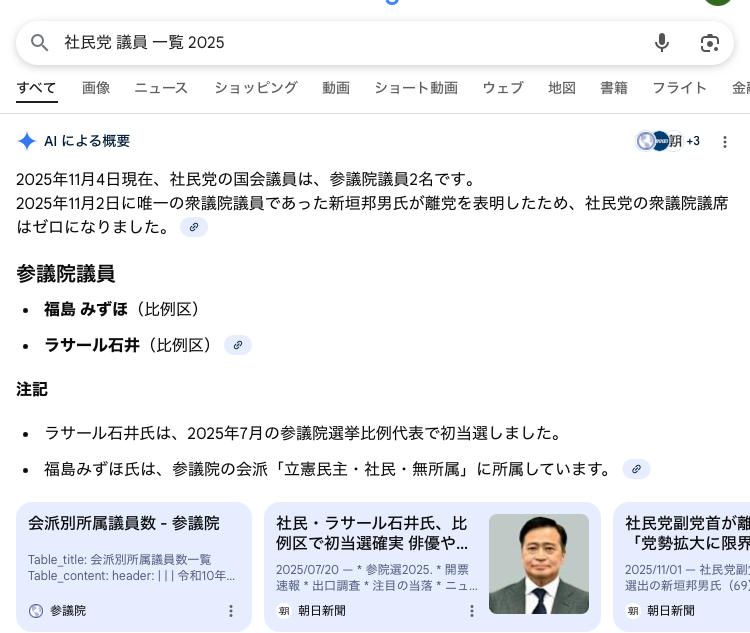Click the search query input field
Image resolution: width=750 pixels, height=633 pixels.
[340, 42]
